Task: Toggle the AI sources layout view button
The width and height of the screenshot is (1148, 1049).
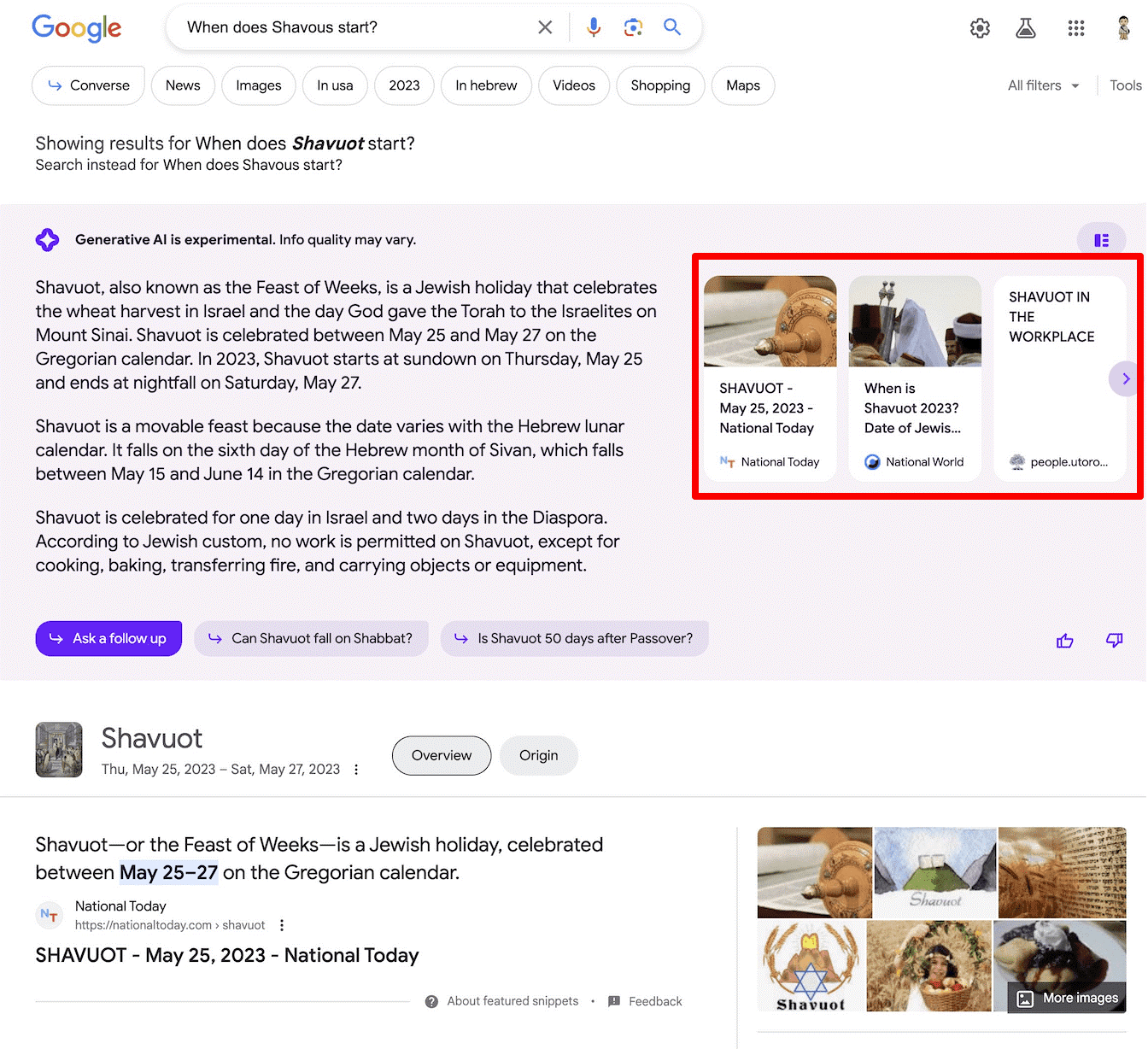Action: pyautogui.click(x=1101, y=241)
